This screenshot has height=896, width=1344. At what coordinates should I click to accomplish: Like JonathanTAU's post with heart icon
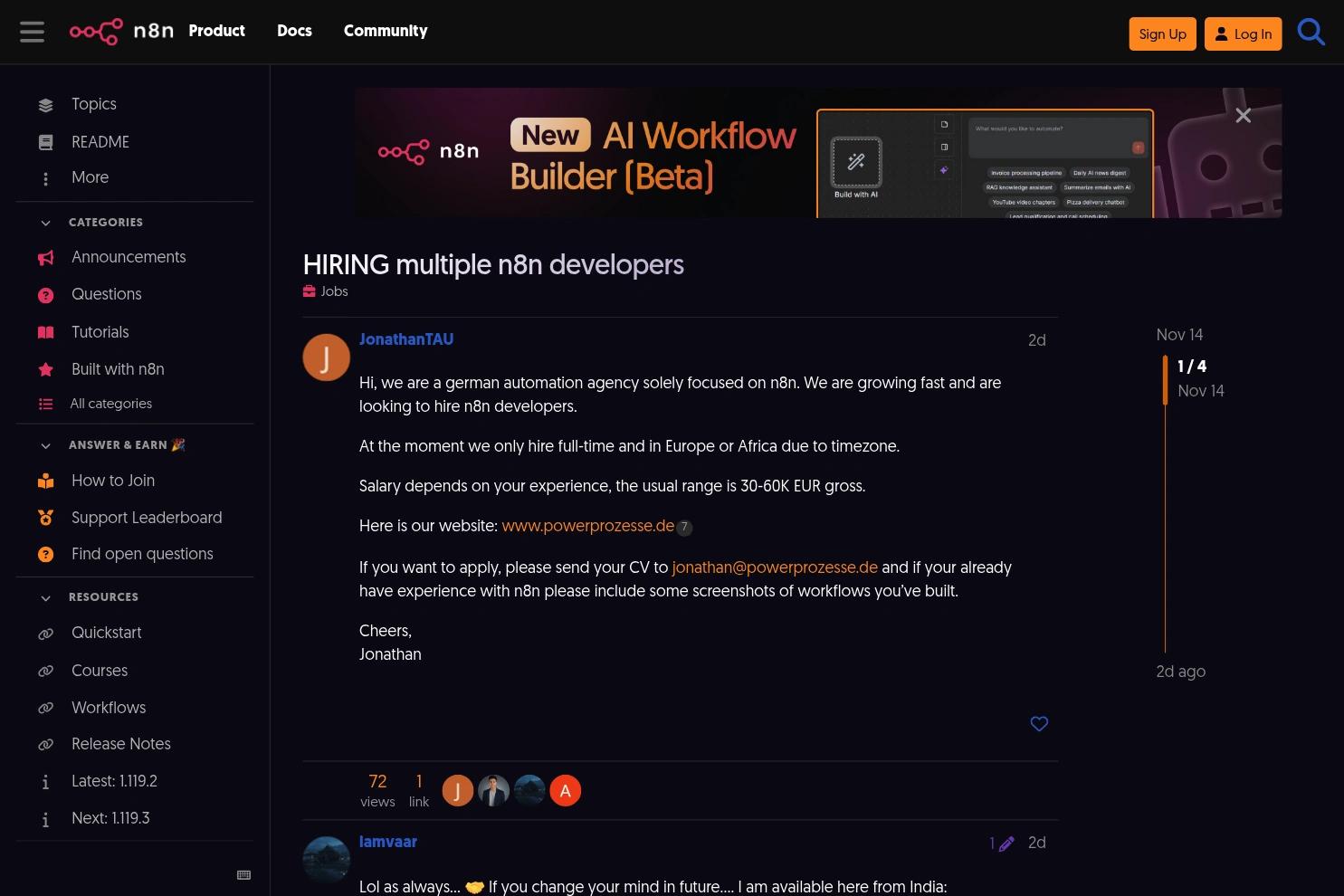point(1039,723)
